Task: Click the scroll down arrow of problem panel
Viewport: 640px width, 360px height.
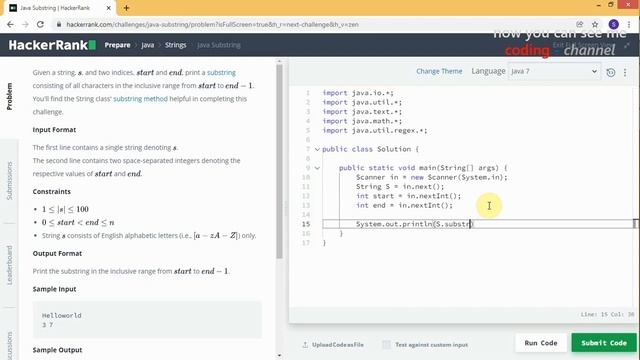Action: (x=280, y=356)
